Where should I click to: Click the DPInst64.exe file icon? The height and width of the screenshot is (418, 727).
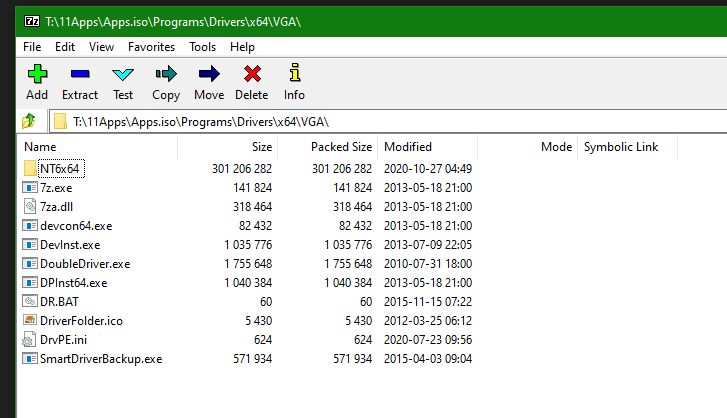pyautogui.click(x=30, y=283)
